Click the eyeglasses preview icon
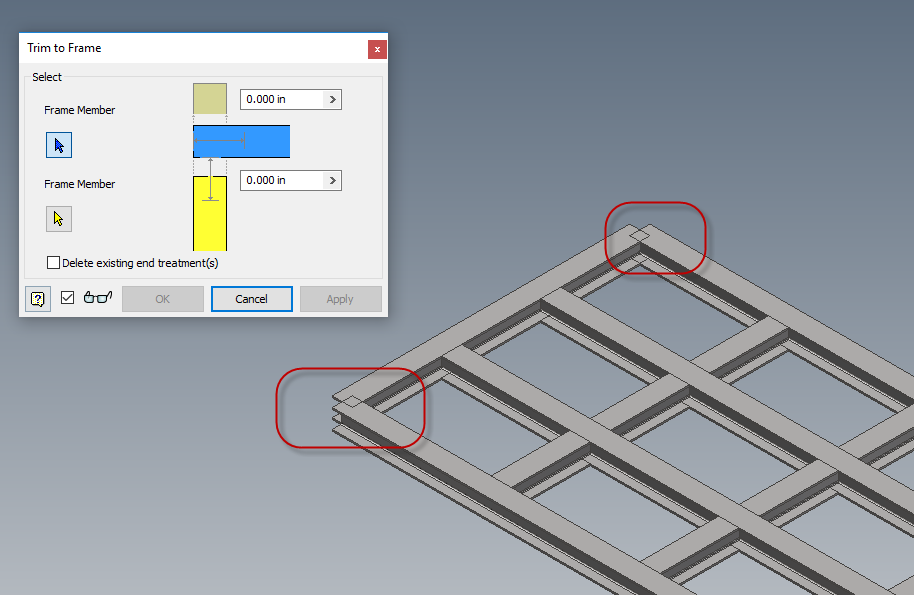914x595 pixels. pyautogui.click(x=99, y=298)
